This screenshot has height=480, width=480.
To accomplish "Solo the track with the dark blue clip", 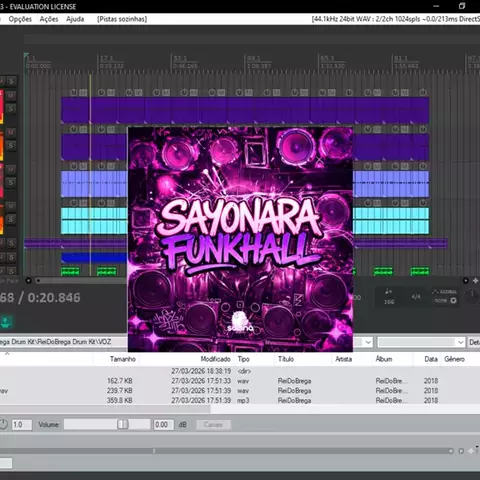I will click(x=11, y=257).
